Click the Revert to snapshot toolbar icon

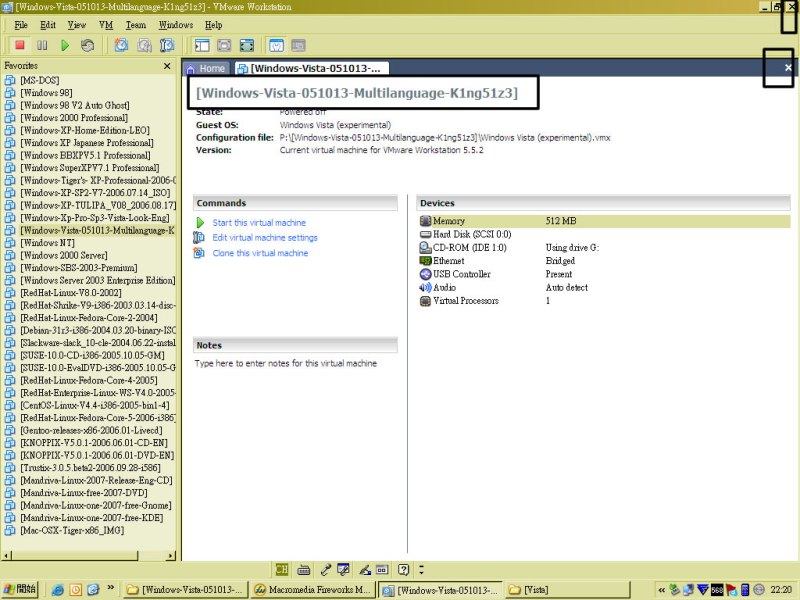pyautogui.click(x=144, y=45)
